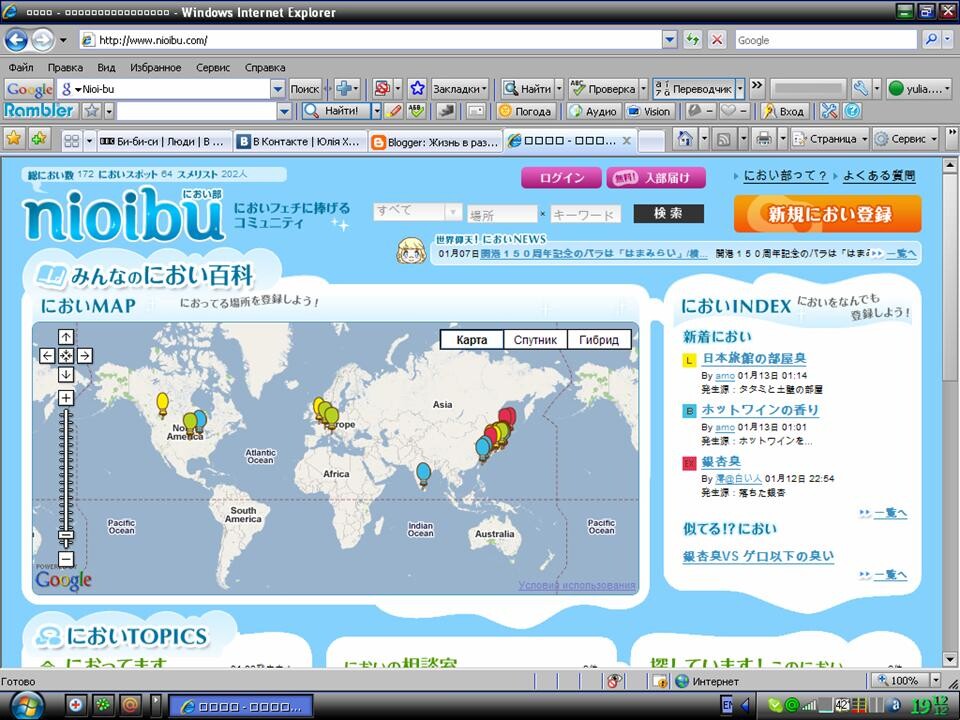Open the すべて category dropdown
The image size is (960, 720).
(418, 211)
